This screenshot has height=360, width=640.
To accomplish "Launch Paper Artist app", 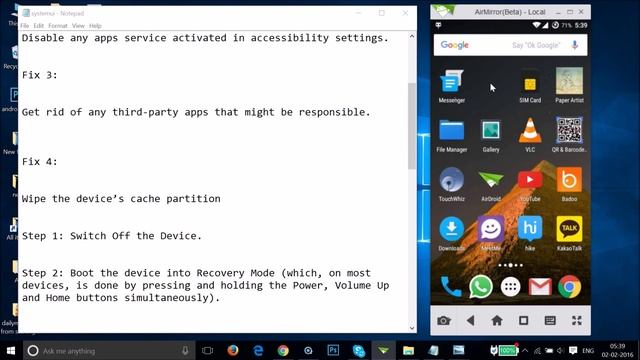I will (x=569, y=86).
